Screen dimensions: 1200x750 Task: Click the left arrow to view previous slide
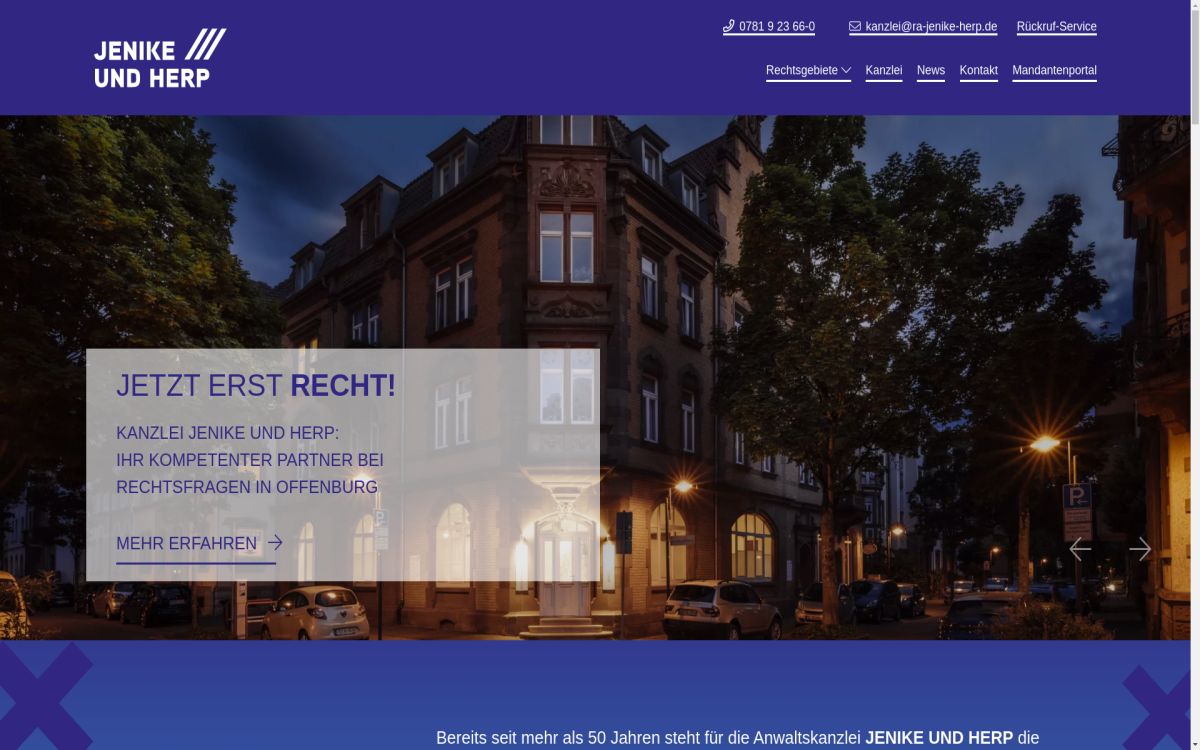point(1080,549)
